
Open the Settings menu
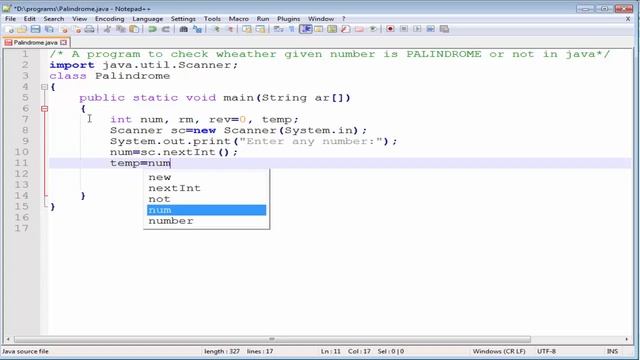183,19
